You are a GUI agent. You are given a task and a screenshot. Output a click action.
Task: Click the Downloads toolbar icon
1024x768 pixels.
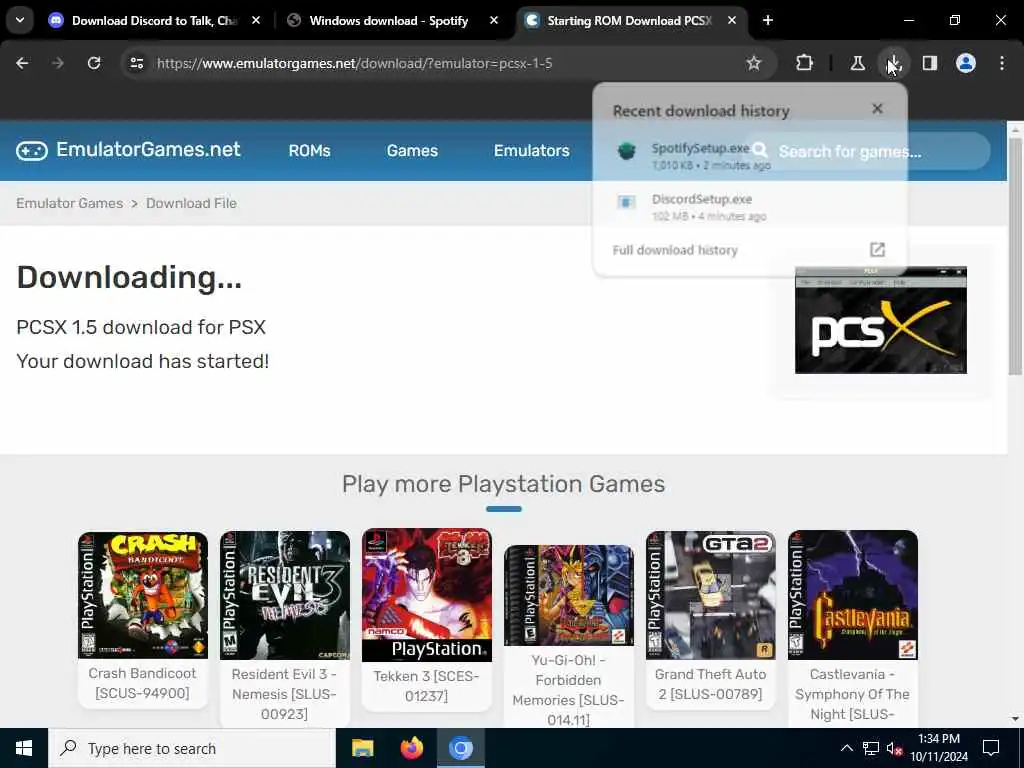893,63
